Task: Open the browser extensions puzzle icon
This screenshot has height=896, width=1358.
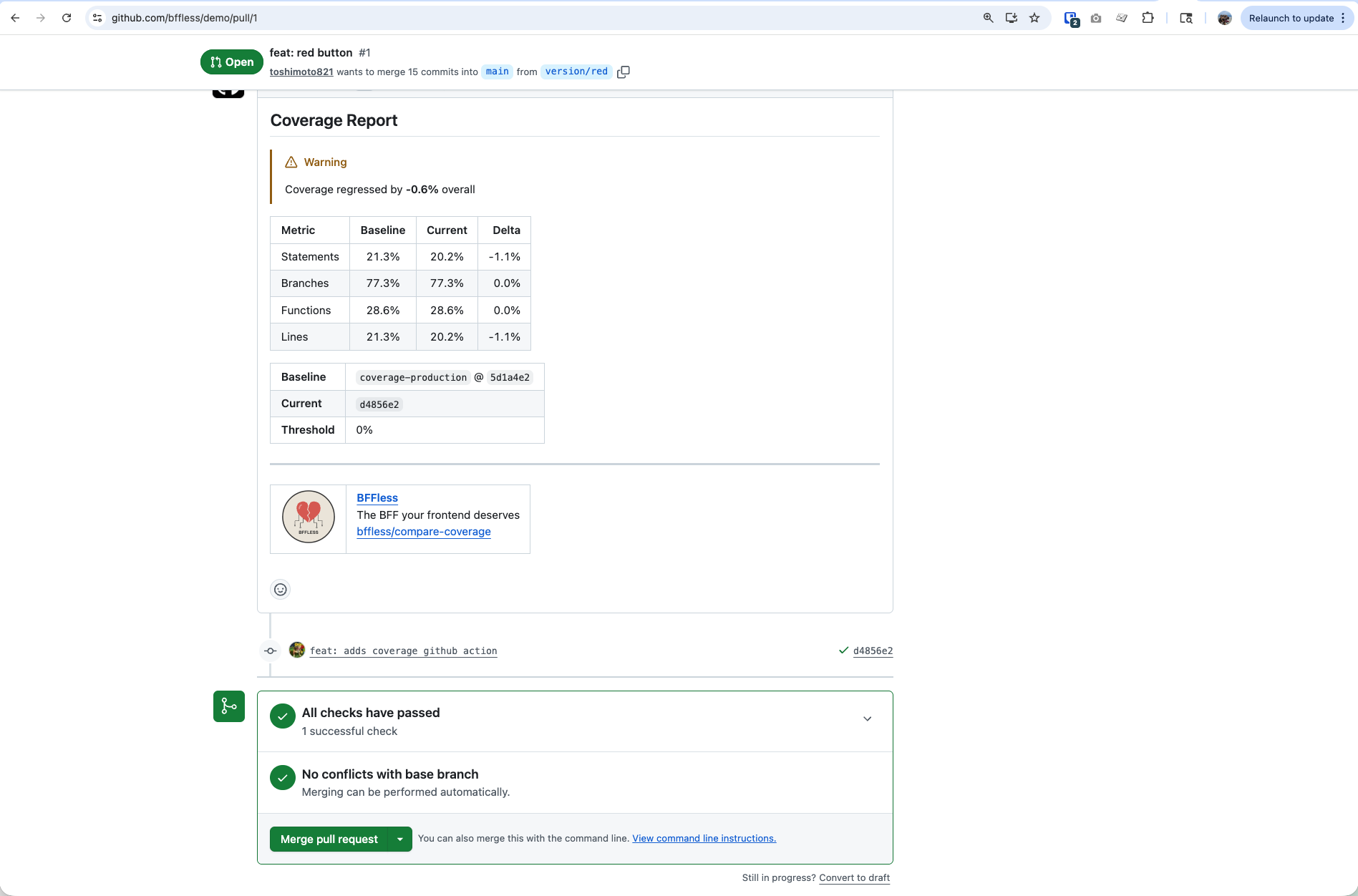Action: [x=1148, y=18]
